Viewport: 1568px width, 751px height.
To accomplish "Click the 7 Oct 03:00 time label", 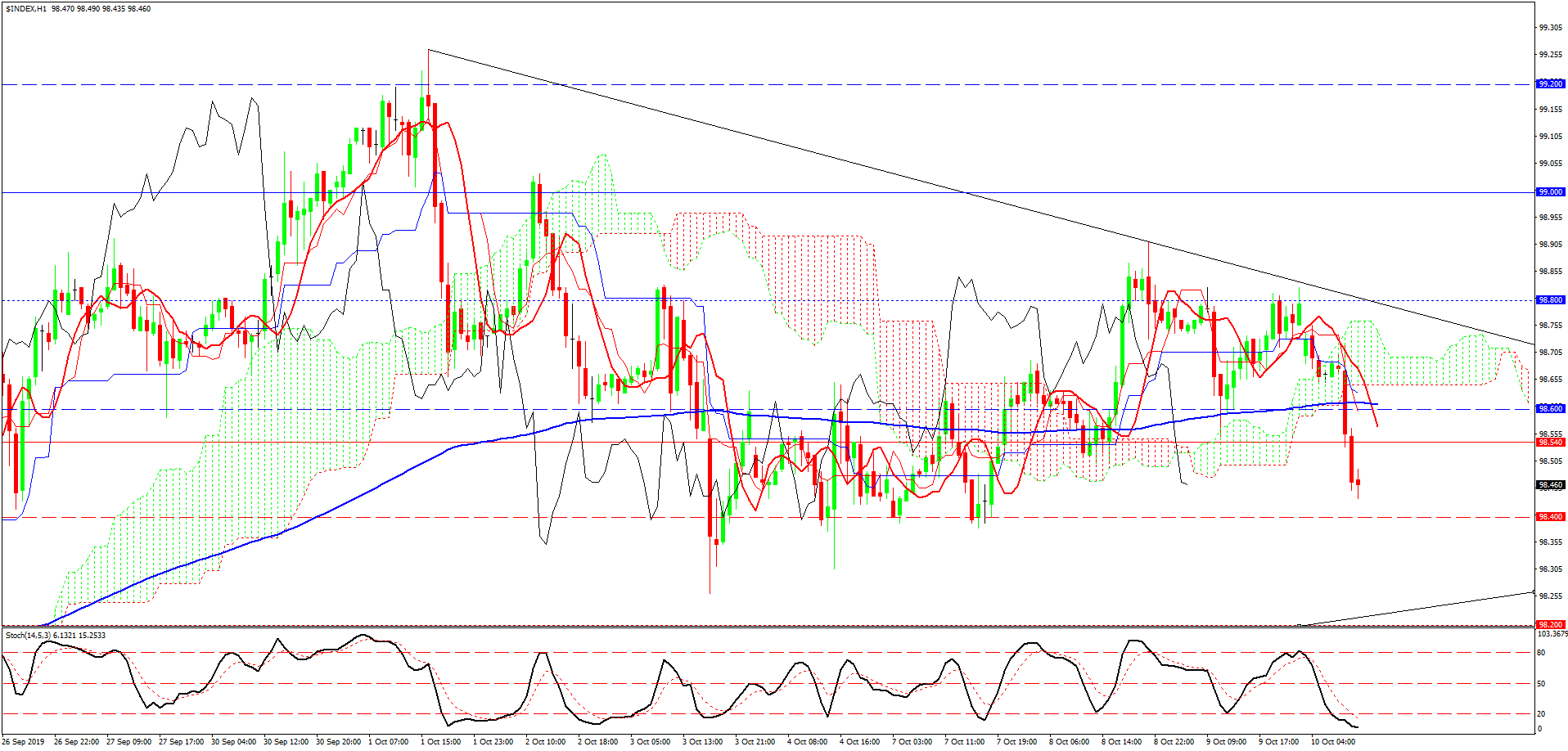I will tap(912, 742).
